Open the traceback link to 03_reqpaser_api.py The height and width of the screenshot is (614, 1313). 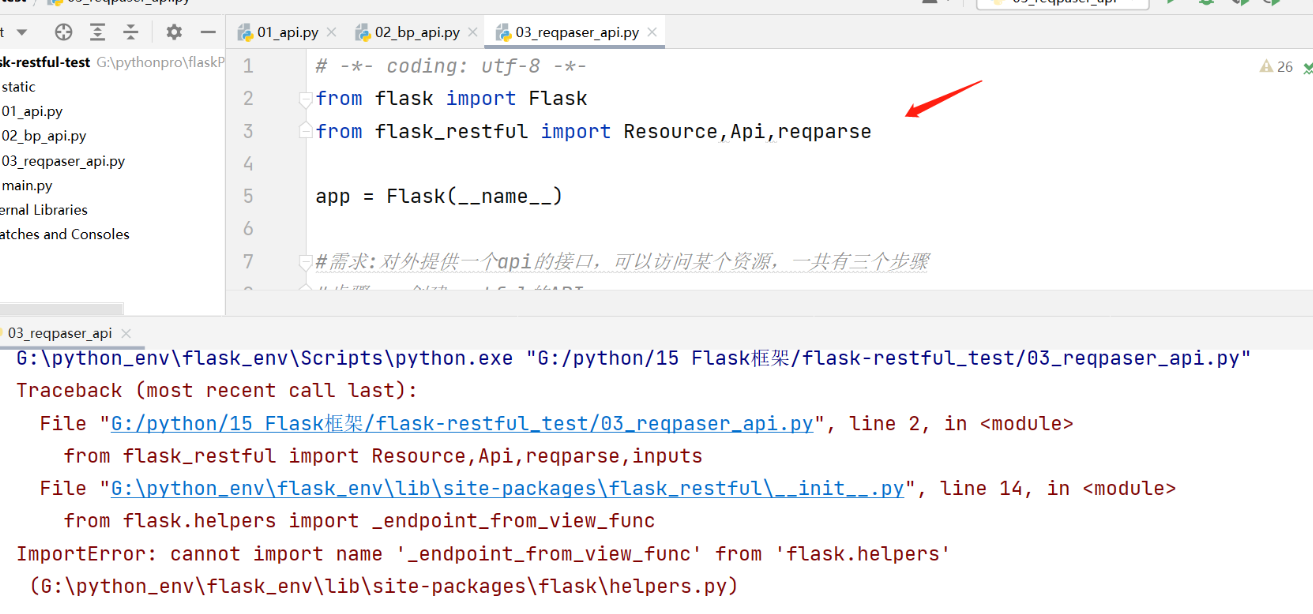click(460, 422)
